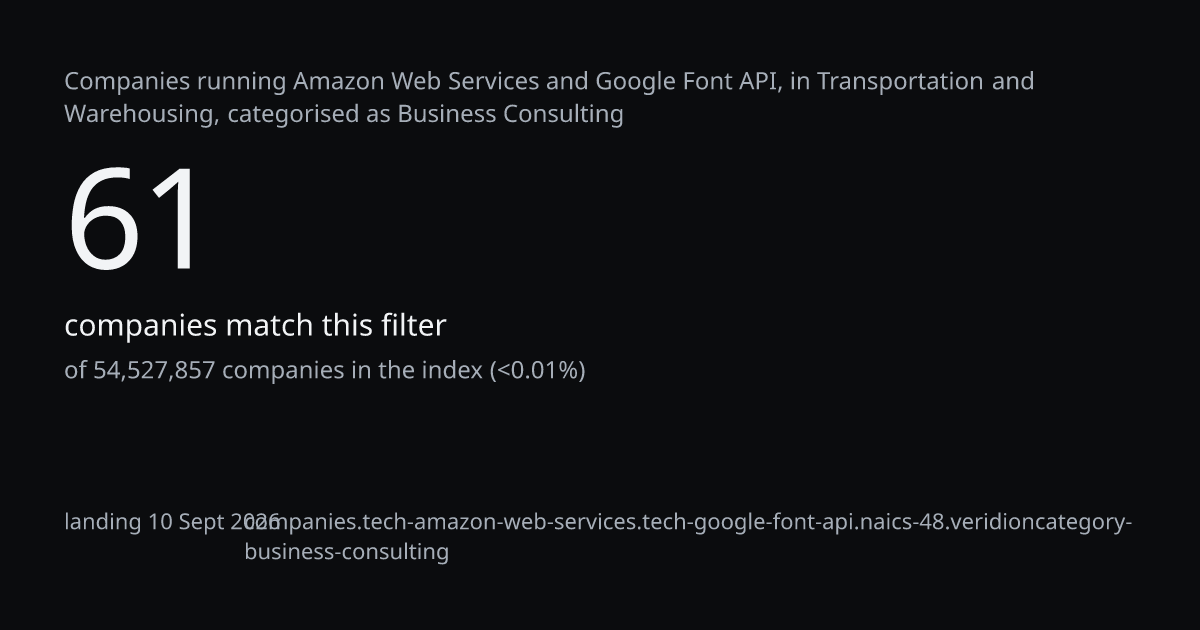
Task: Click 'Companies running' at heading start
Action: pos(176,81)
